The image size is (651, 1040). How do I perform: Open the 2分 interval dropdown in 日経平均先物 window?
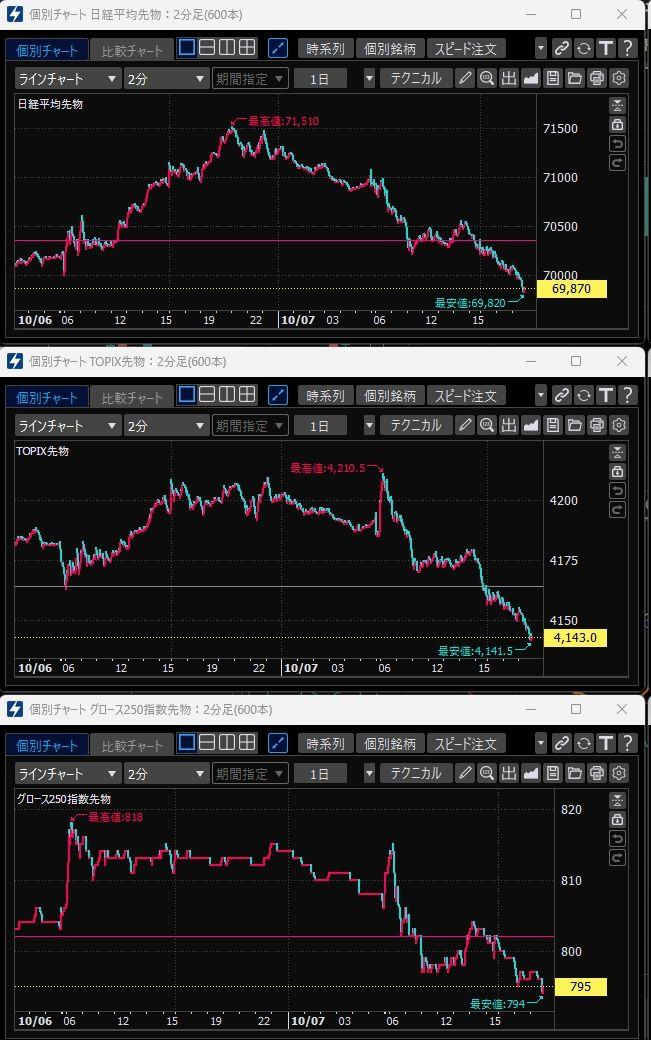click(x=166, y=79)
